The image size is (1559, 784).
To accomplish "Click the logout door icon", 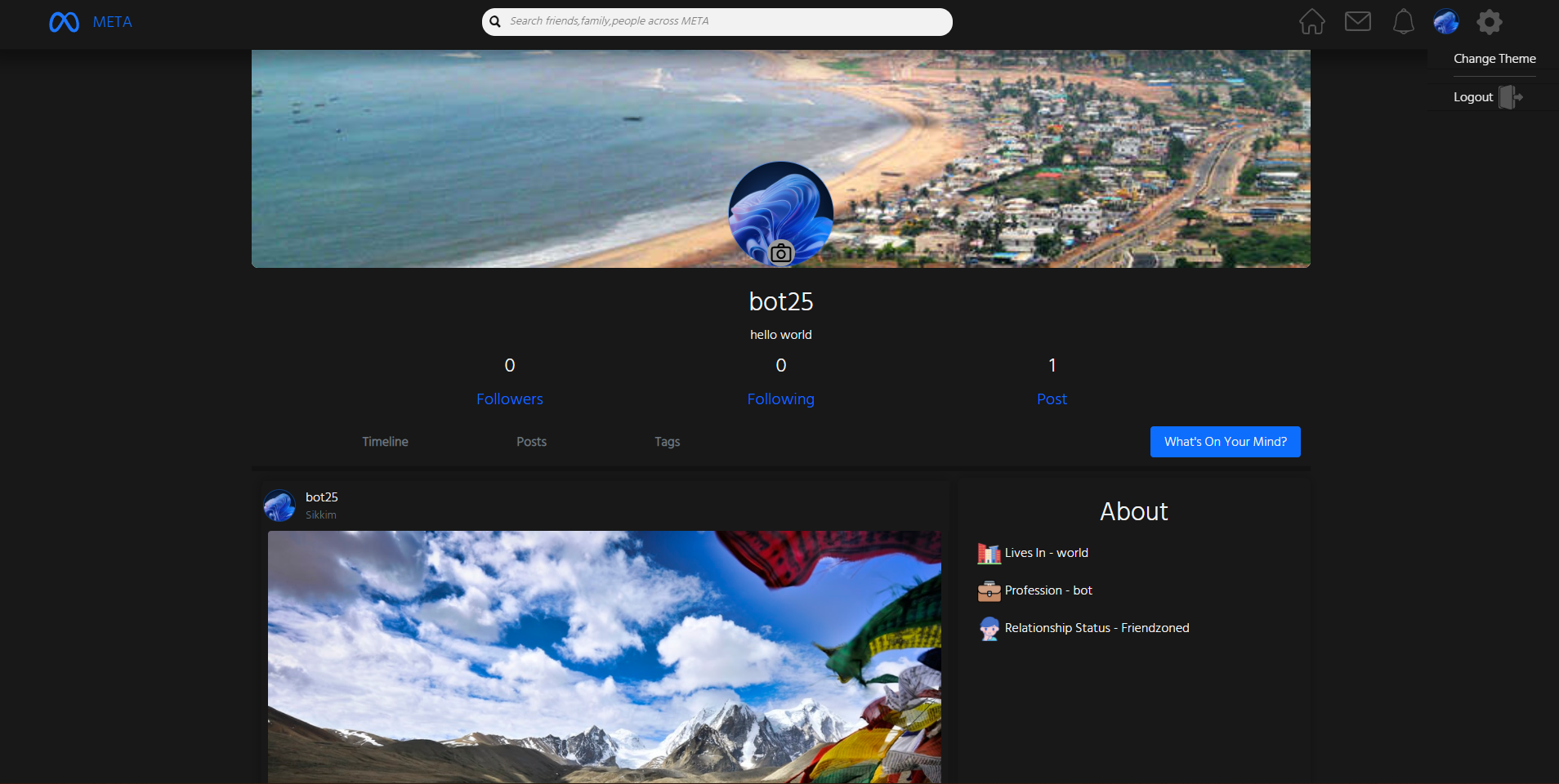I will pyautogui.click(x=1511, y=97).
